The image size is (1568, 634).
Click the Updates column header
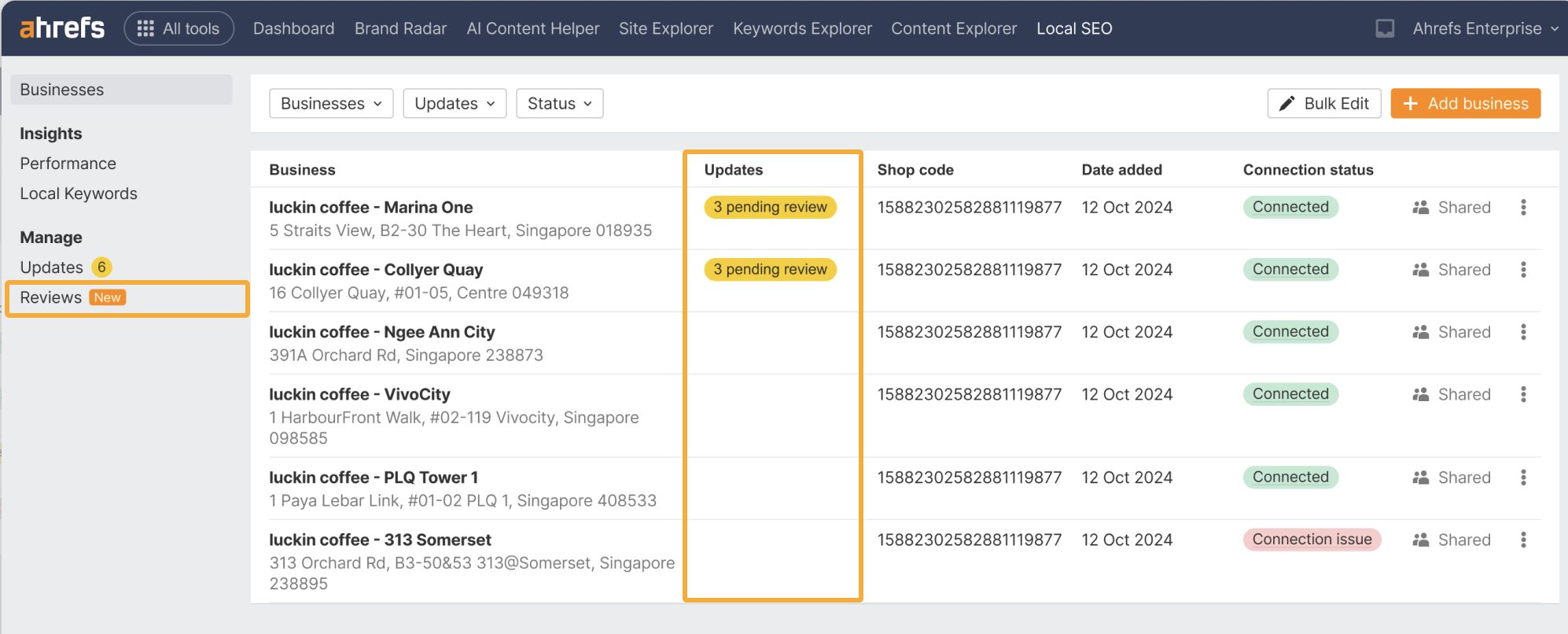point(733,169)
